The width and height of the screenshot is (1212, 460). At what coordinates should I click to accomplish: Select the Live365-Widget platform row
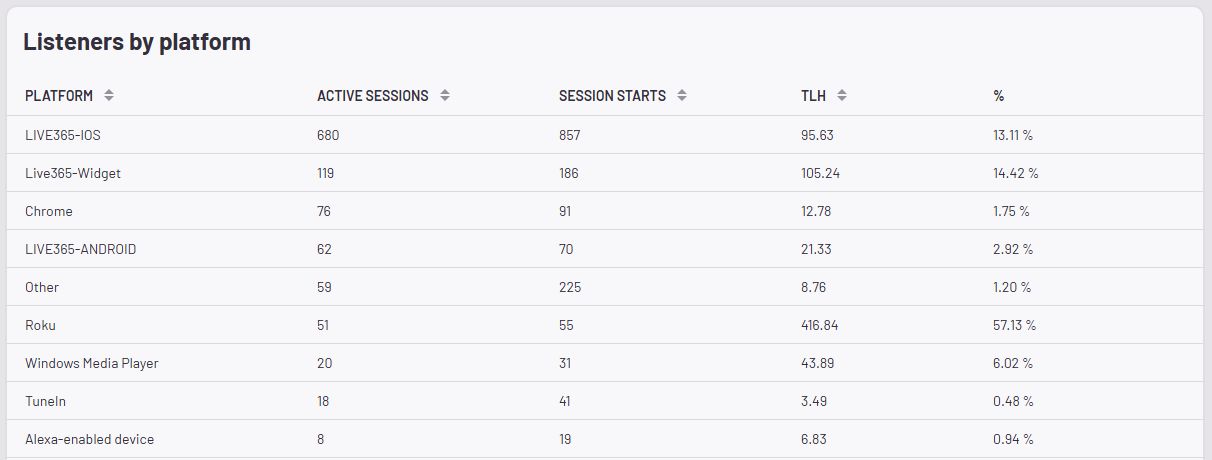(73, 173)
